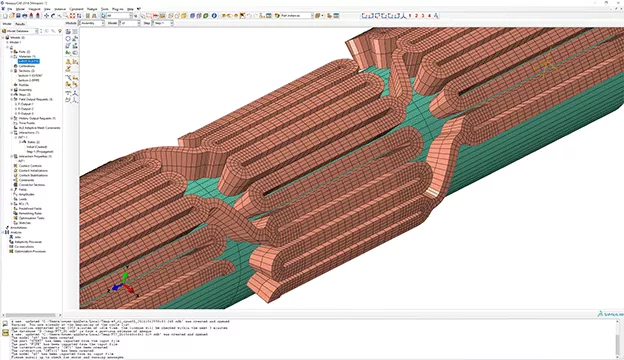
Task: Select Section-1-STENT in the tree
Action: tap(30, 76)
